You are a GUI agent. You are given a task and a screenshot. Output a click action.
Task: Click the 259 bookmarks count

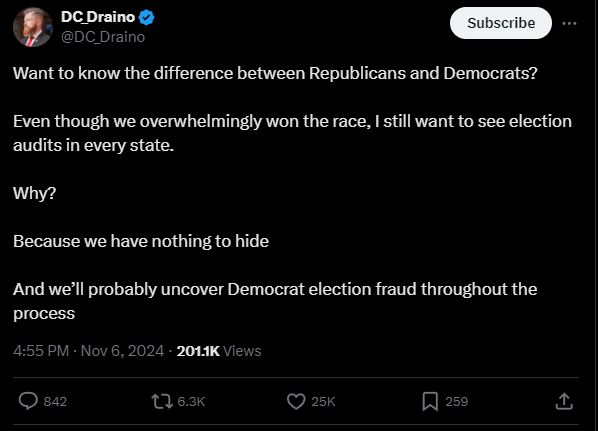coord(457,402)
